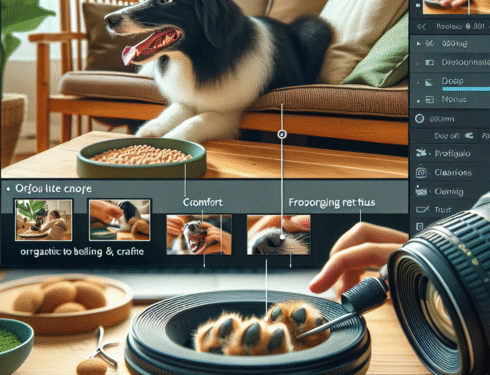Click the orgactic to bolling & crafite link
Viewport: 490px width, 375px height.
[82, 251]
